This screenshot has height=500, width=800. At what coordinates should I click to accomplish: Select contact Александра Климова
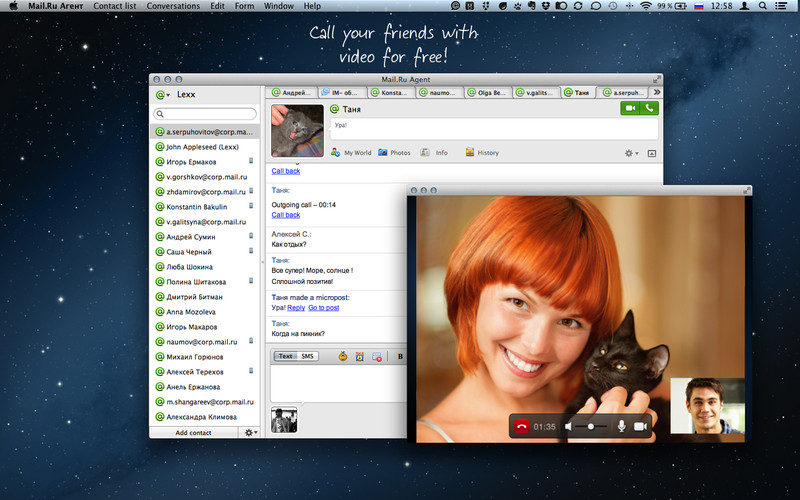click(205, 417)
